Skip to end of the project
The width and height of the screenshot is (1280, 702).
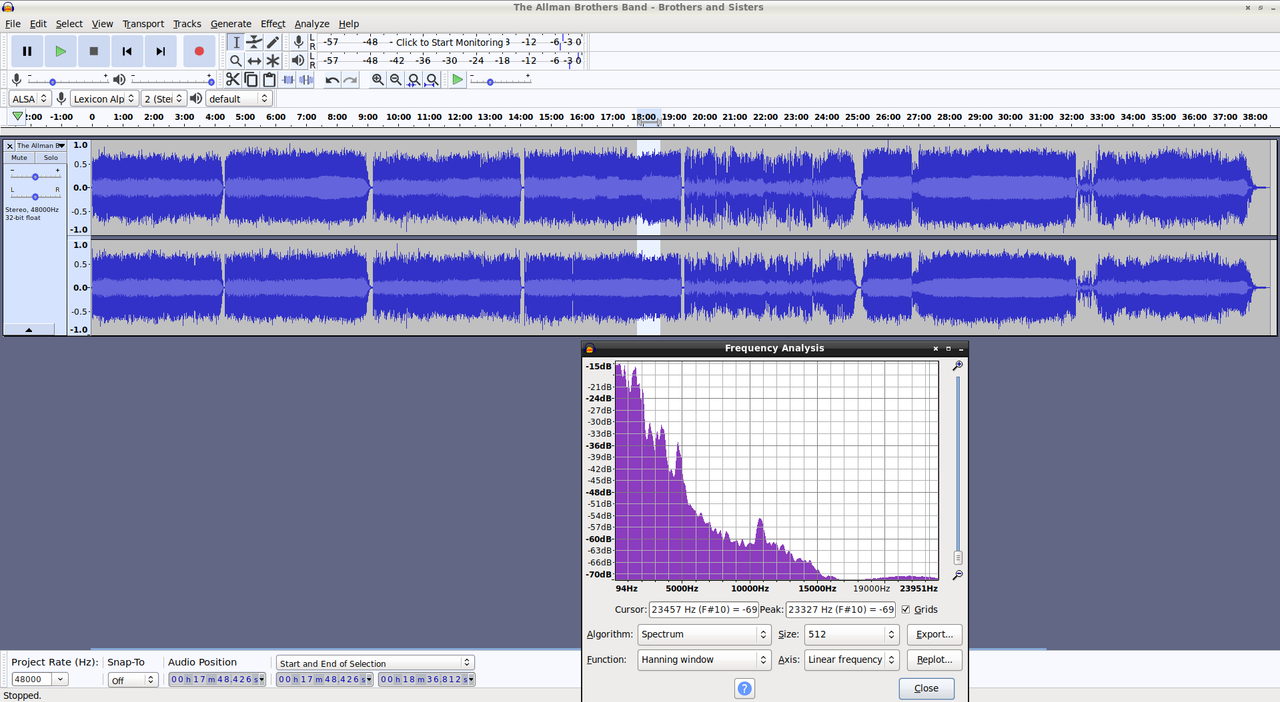pos(160,51)
